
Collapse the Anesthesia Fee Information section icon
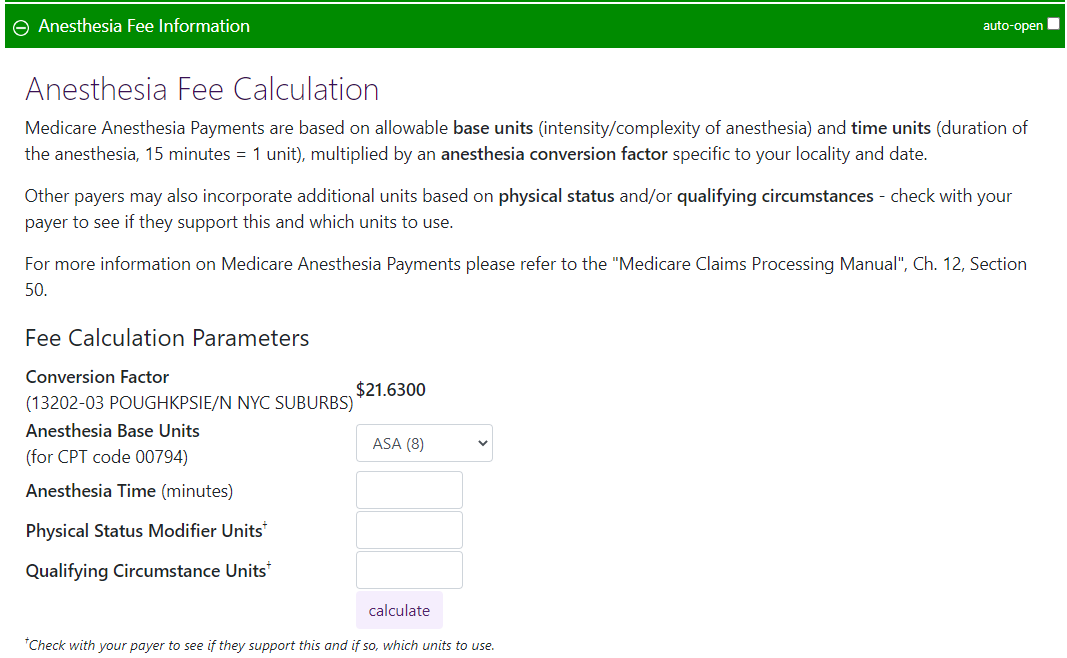pos(21,27)
